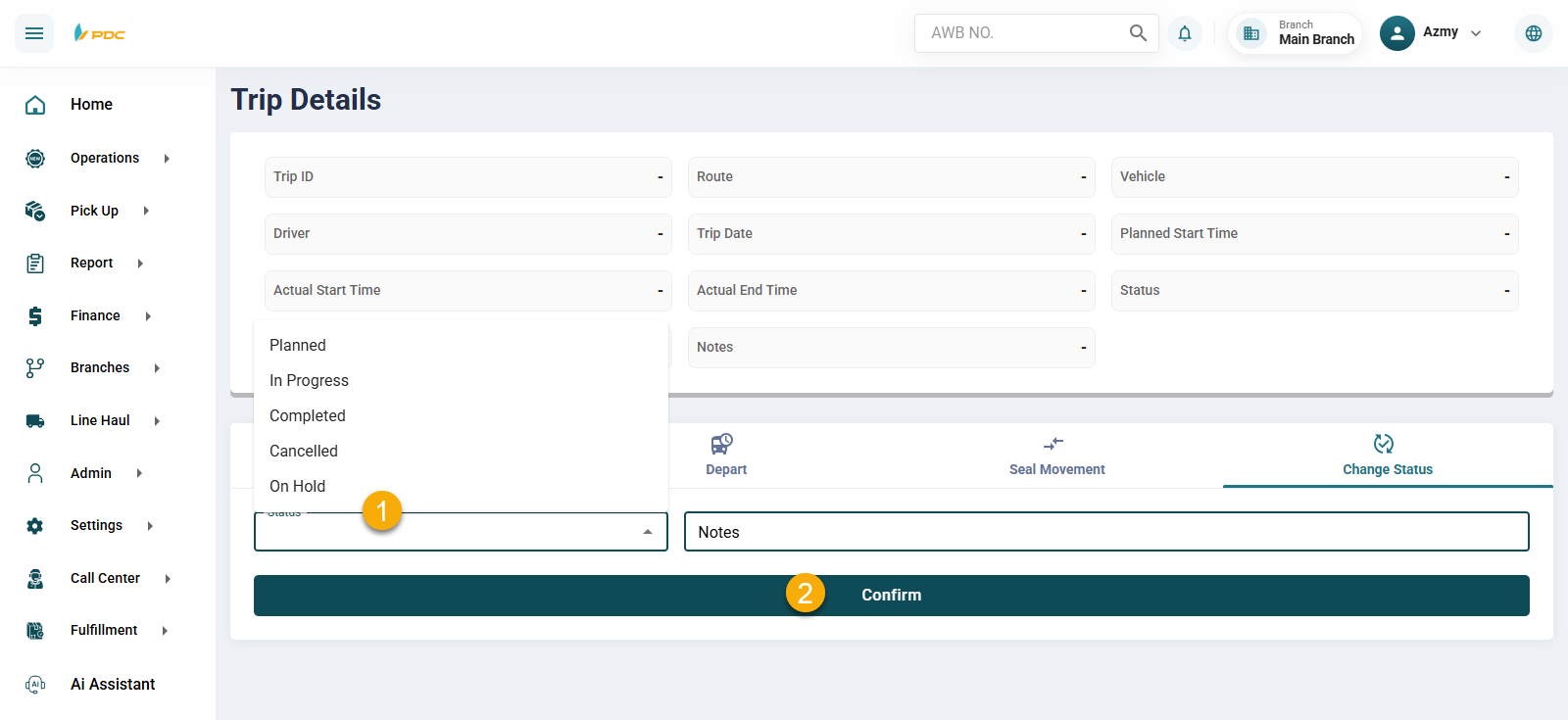
Task: Click the Settings gear icon
Action: tap(35, 526)
